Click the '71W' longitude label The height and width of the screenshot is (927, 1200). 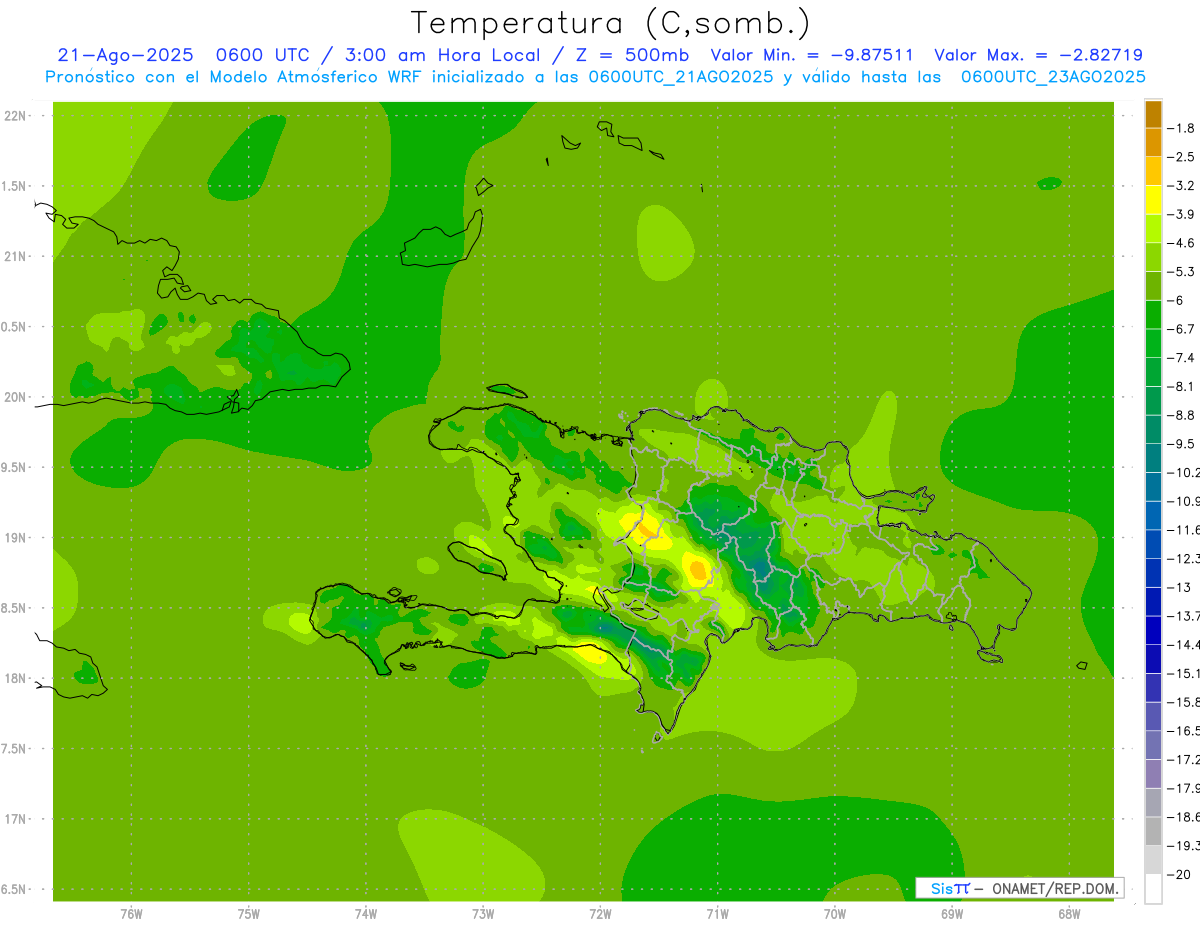717,914
